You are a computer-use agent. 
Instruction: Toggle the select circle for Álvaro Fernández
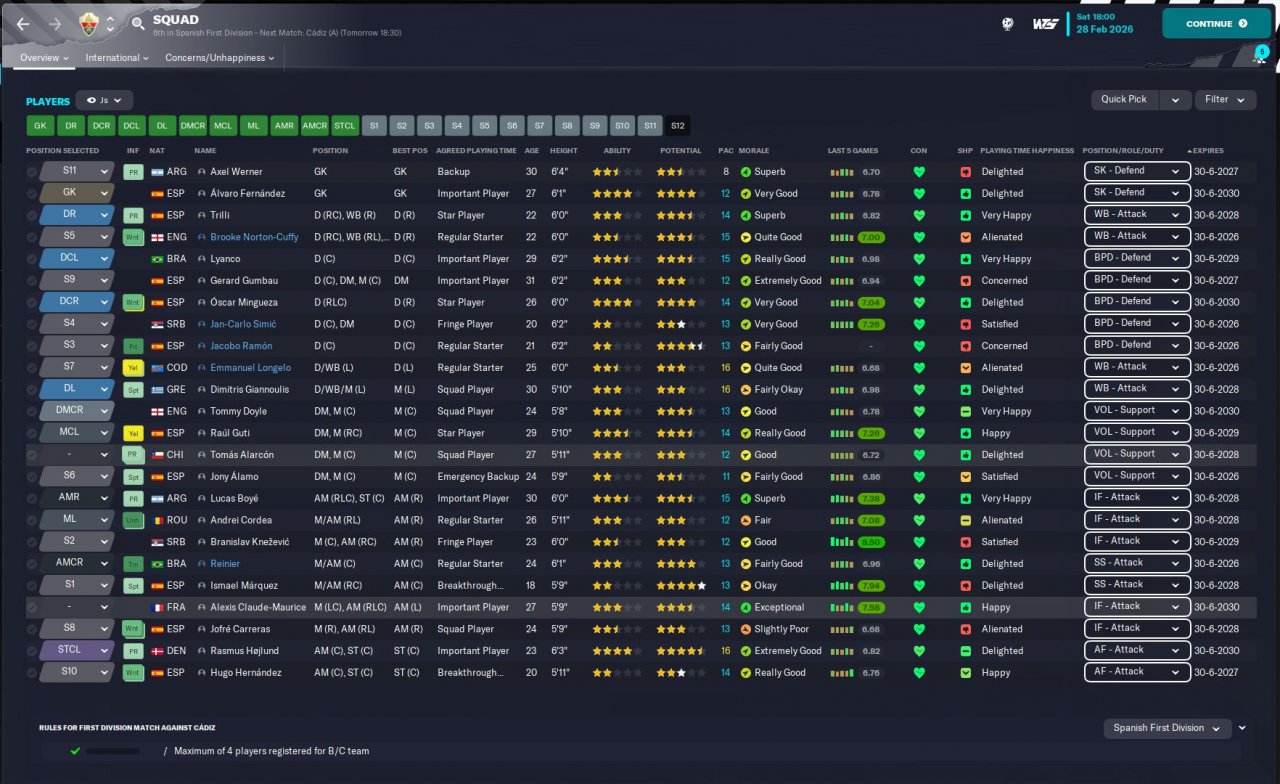click(32, 194)
